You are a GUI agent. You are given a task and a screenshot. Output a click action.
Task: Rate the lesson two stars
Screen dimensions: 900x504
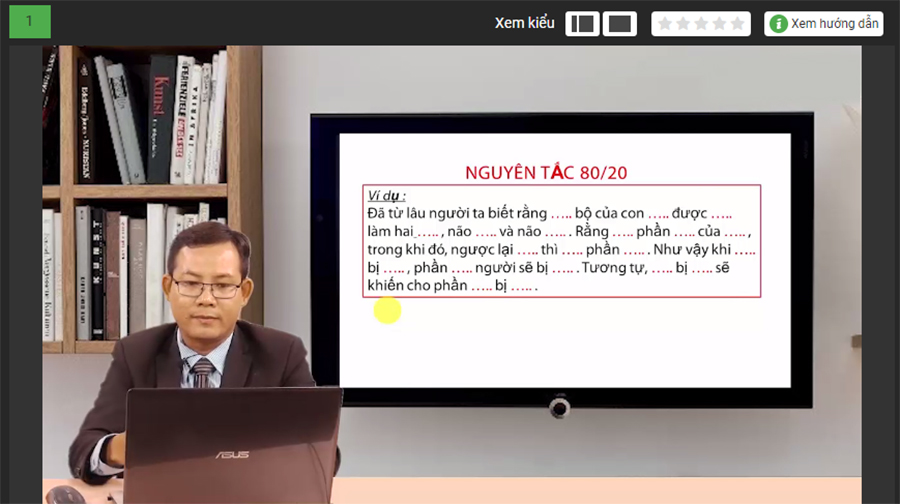pos(683,24)
